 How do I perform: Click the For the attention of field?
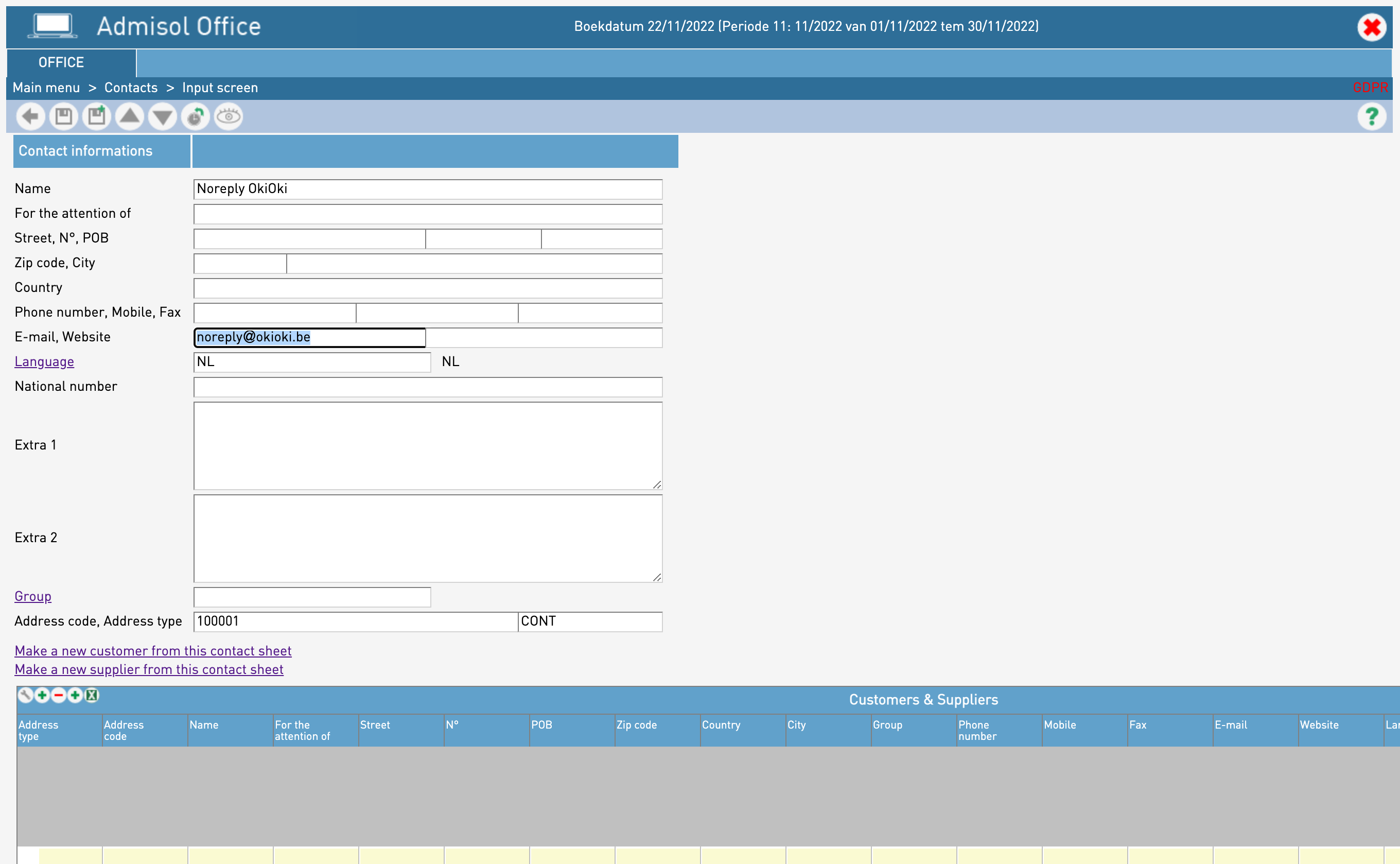coord(428,214)
